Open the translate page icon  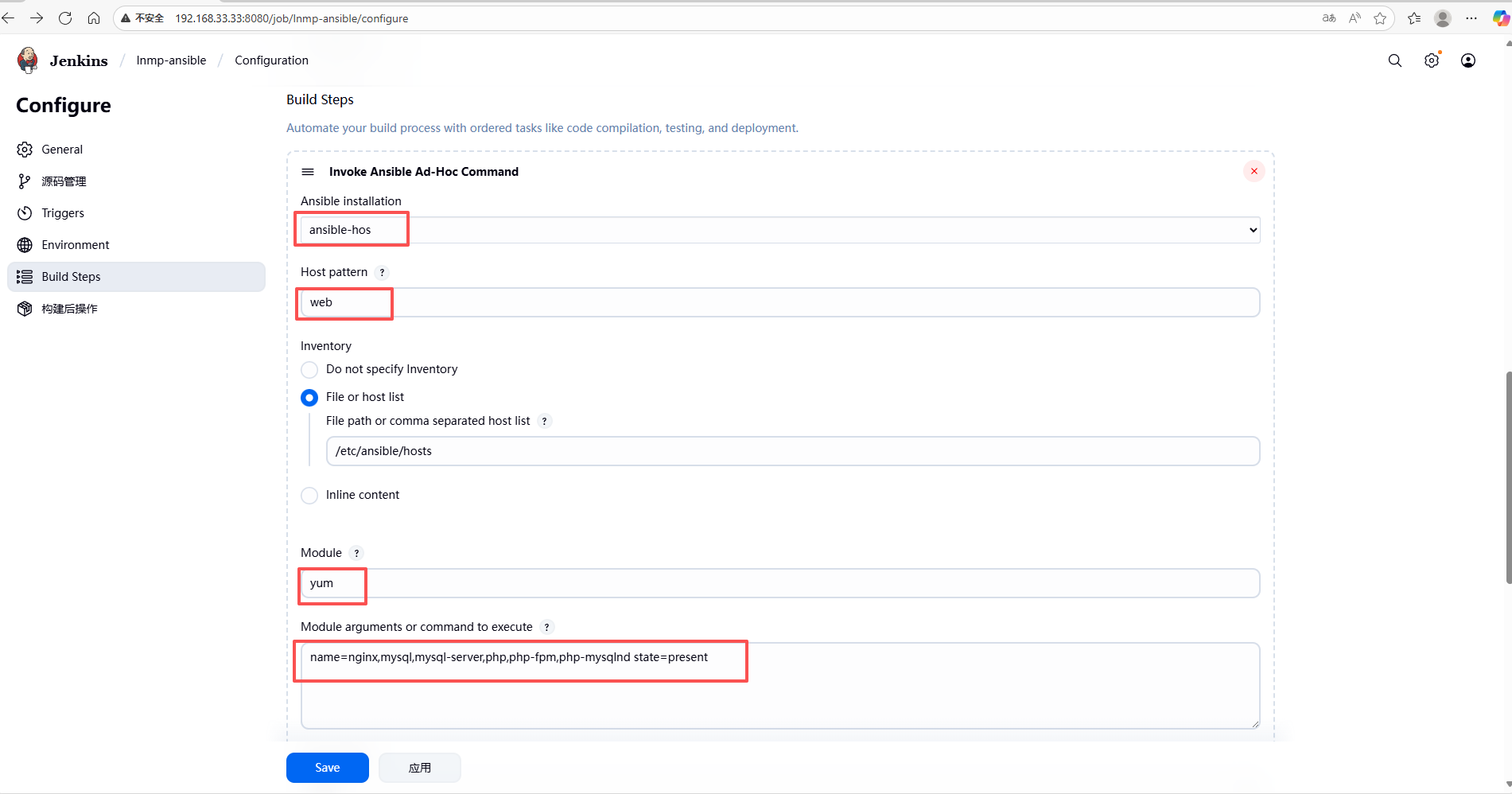[x=1329, y=18]
